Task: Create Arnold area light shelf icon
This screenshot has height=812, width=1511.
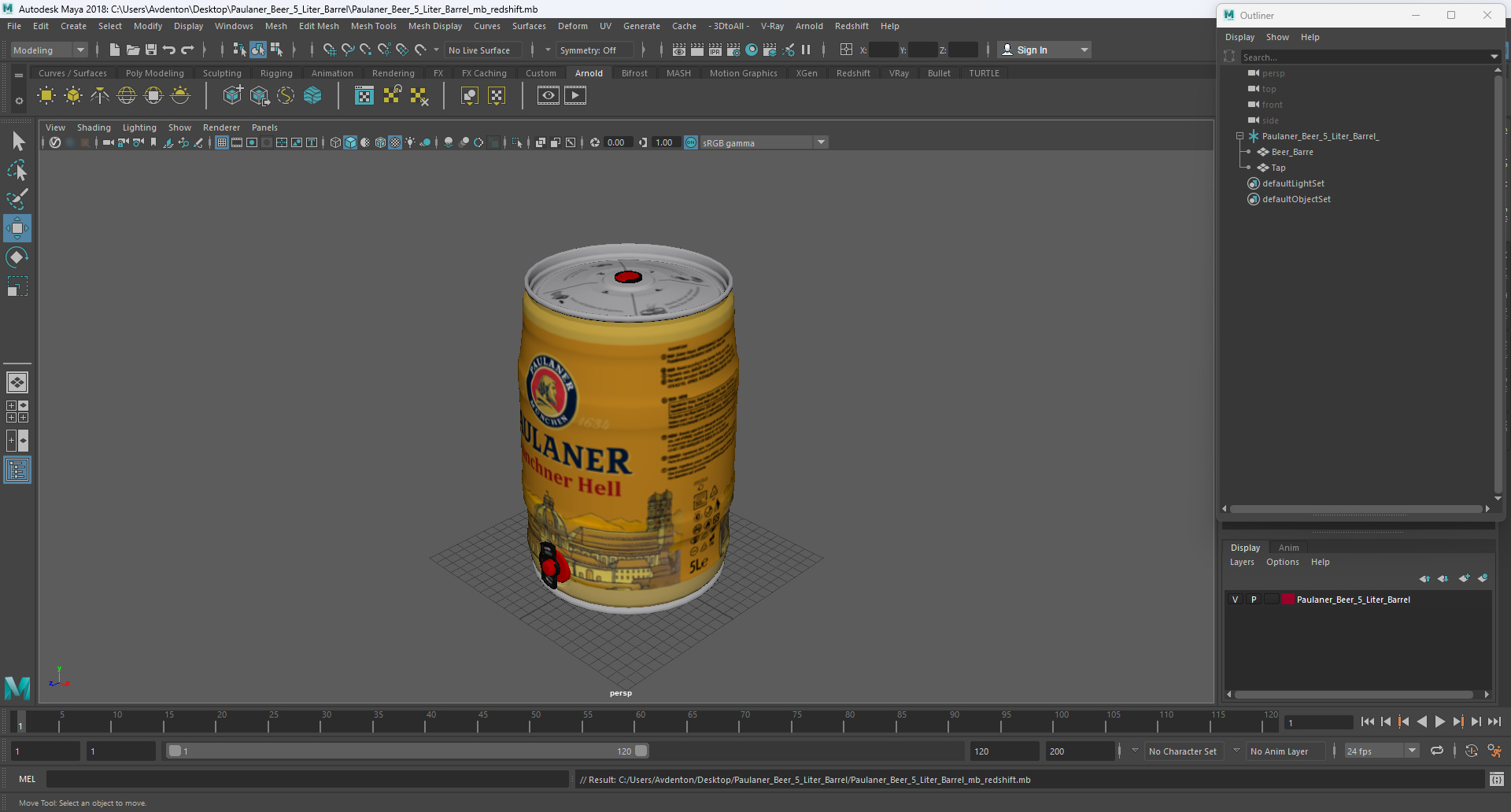Action: pos(46,96)
